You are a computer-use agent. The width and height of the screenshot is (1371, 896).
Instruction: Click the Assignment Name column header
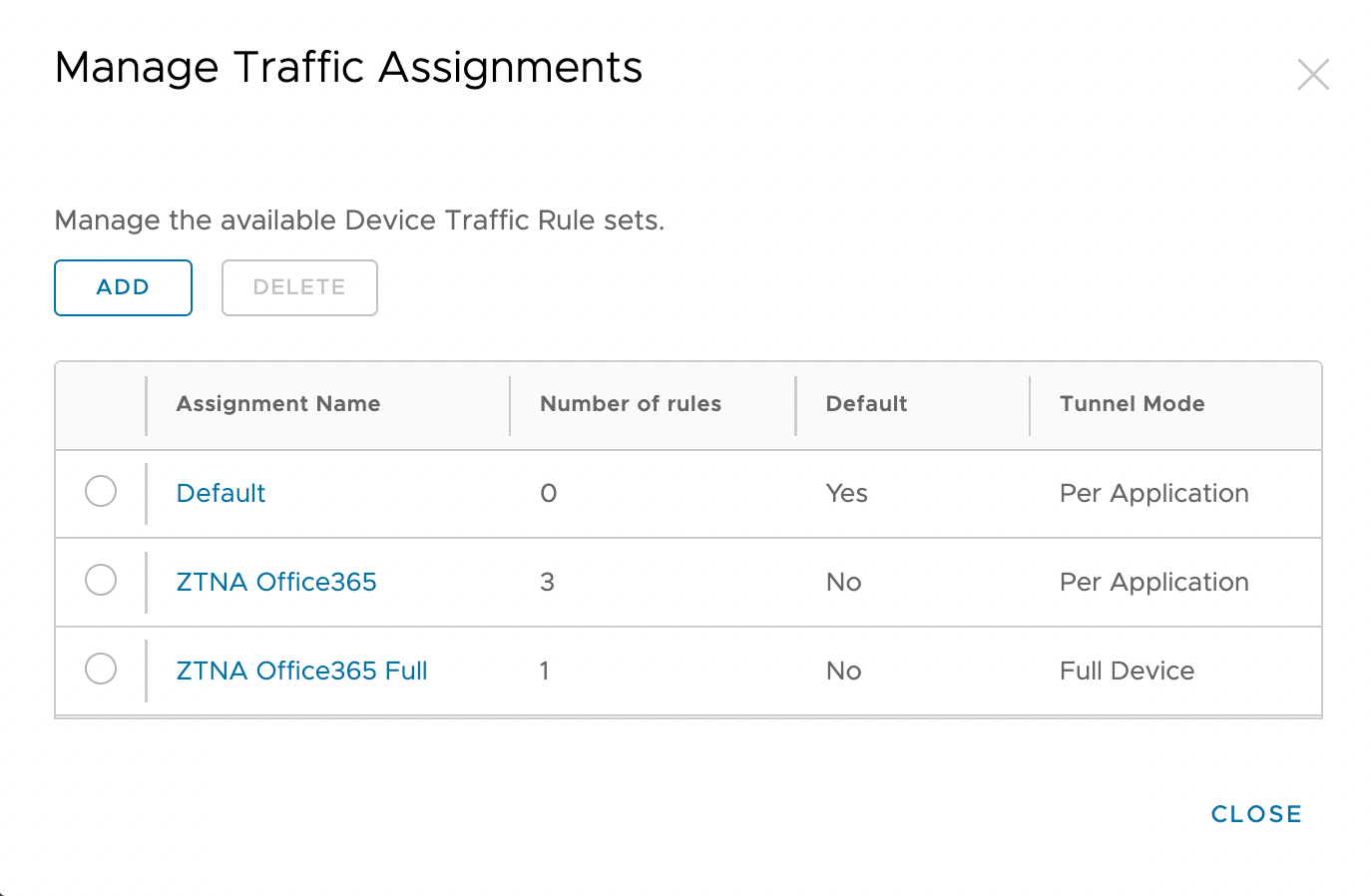pyautogui.click(x=278, y=403)
